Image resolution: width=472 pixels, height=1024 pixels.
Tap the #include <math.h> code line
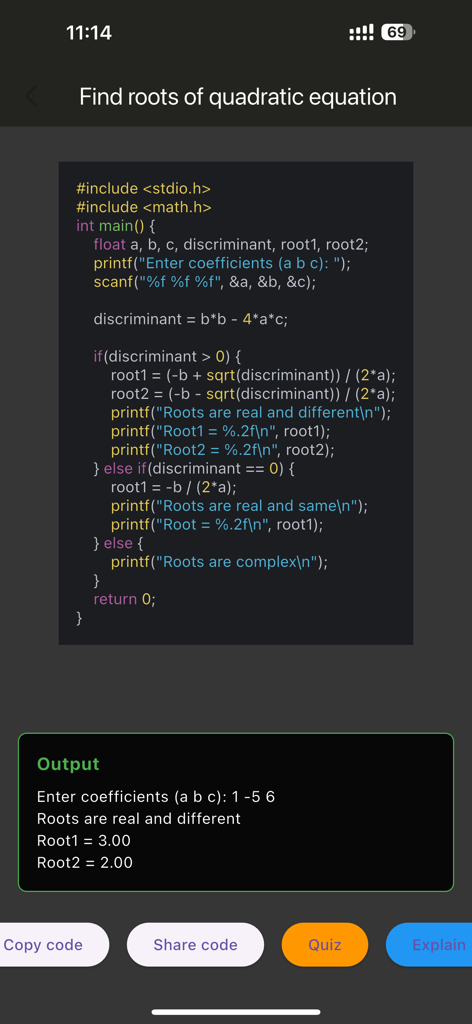tap(144, 208)
